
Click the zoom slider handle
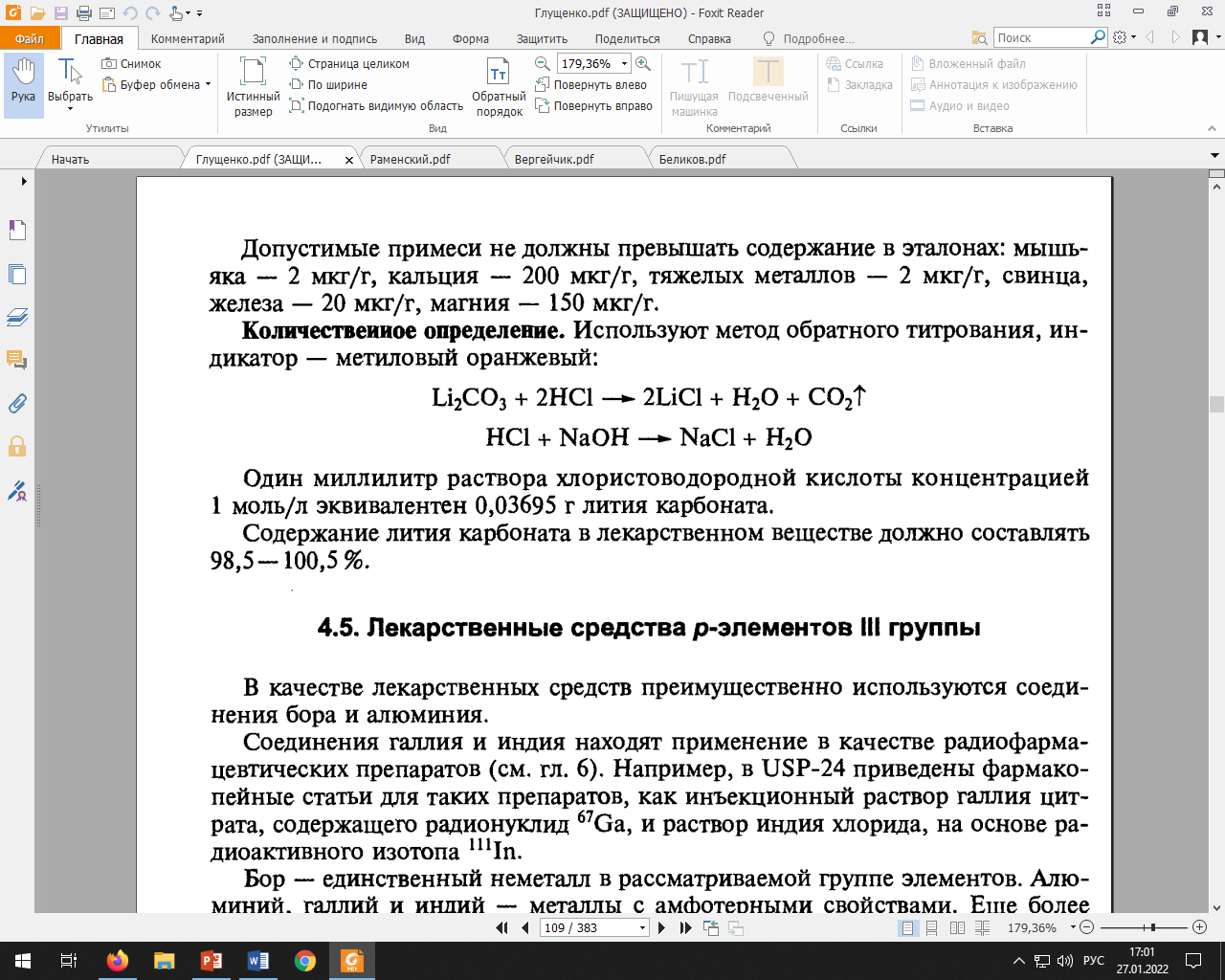point(1153,927)
